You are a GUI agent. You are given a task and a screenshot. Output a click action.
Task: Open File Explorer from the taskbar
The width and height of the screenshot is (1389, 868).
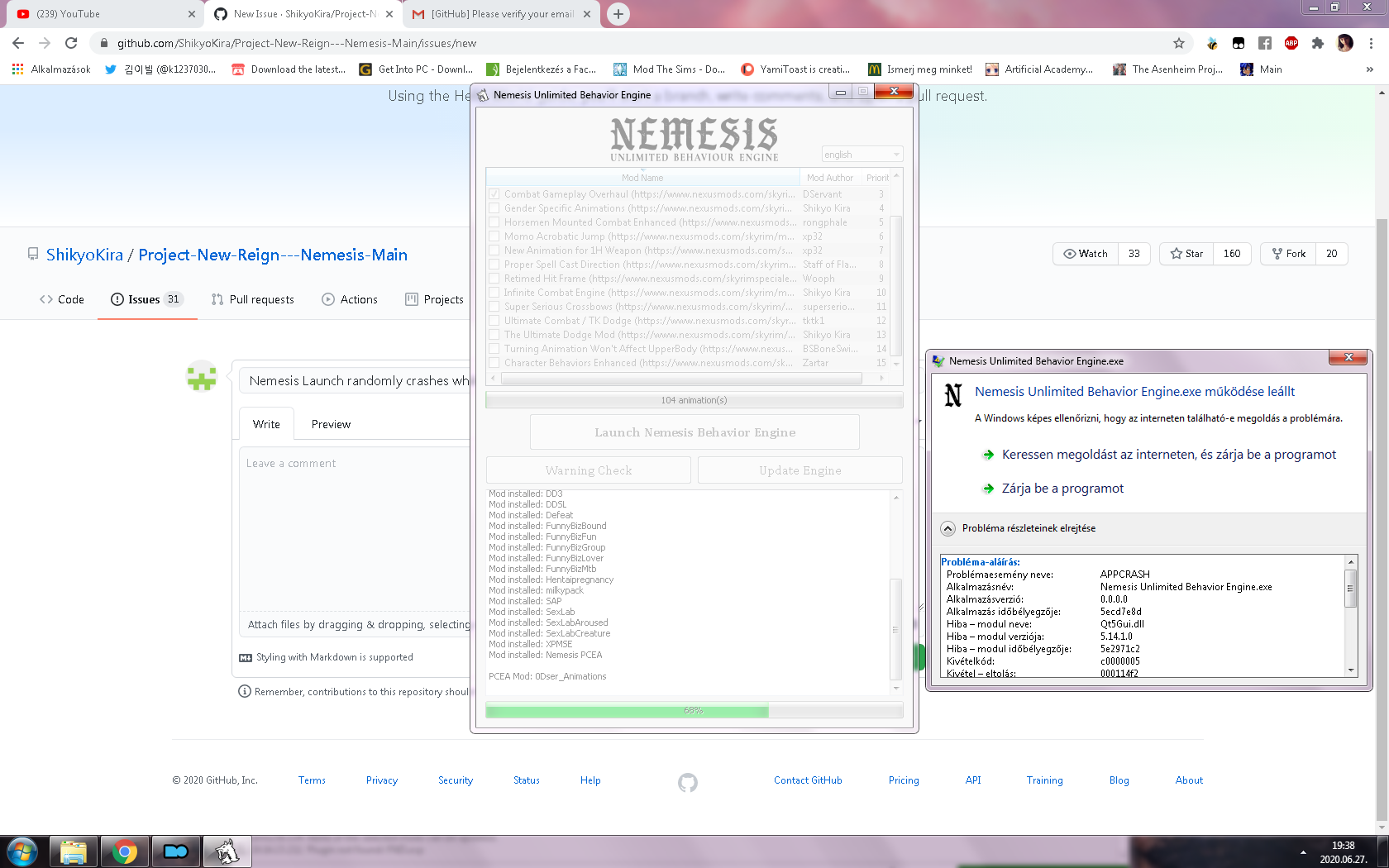coord(74,851)
